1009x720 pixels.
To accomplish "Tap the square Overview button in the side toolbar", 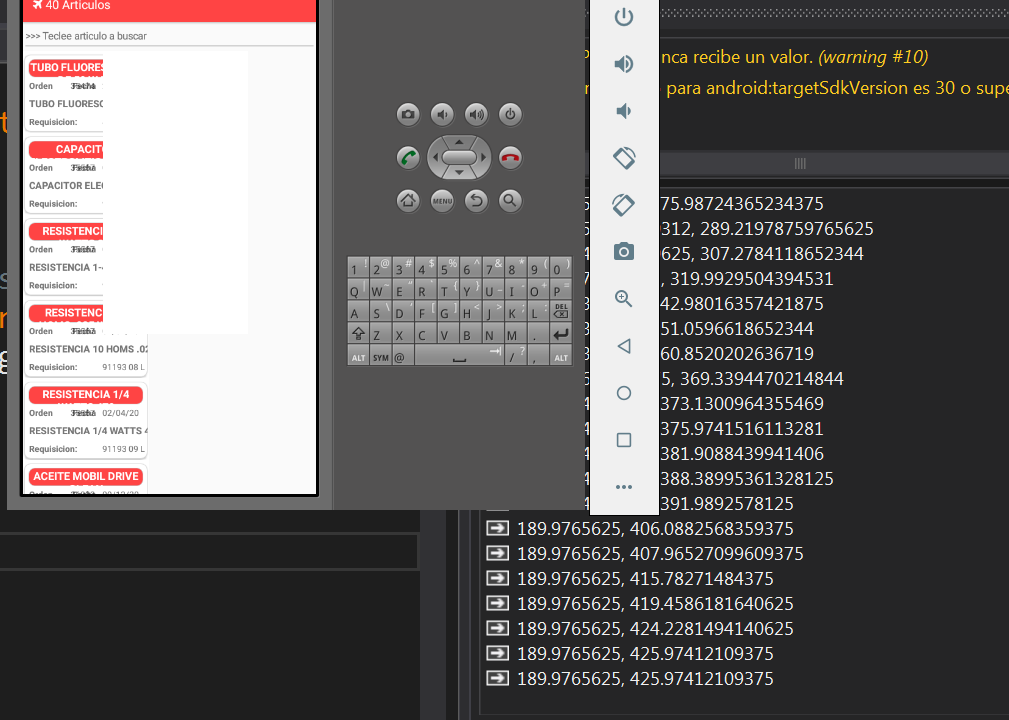I will click(624, 440).
